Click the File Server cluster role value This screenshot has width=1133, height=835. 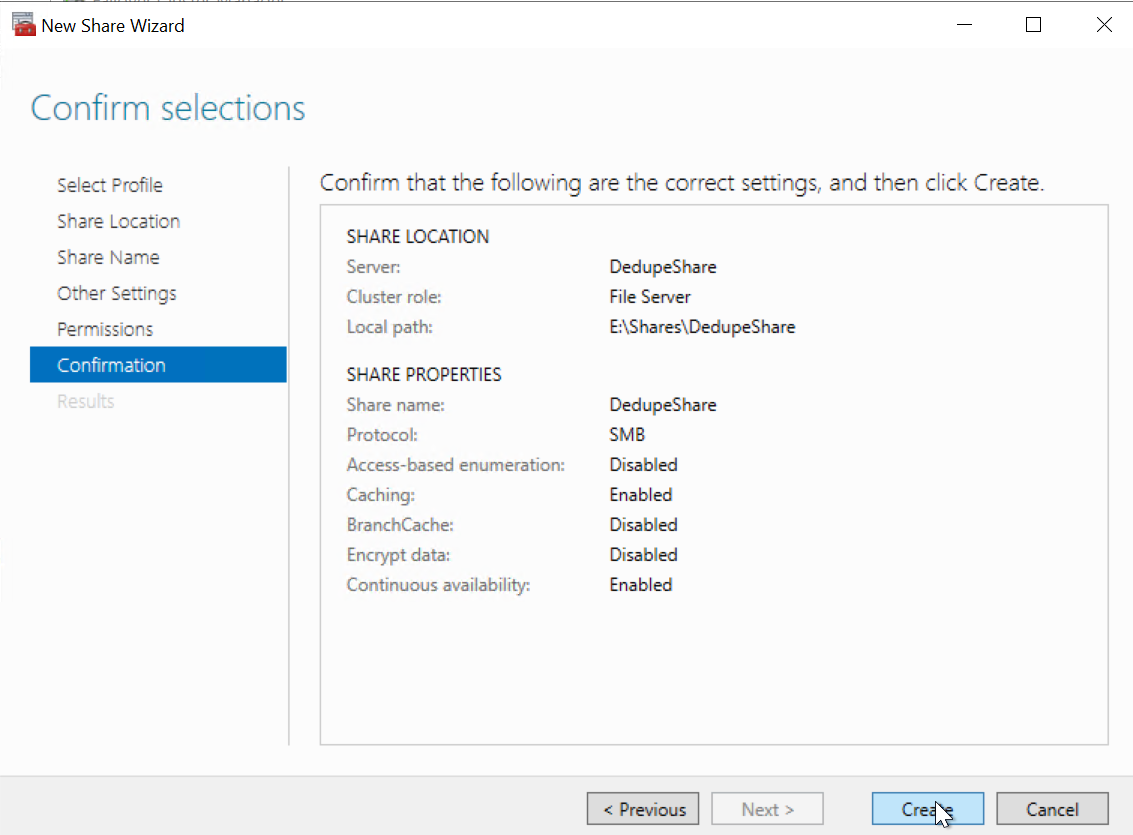tap(650, 297)
